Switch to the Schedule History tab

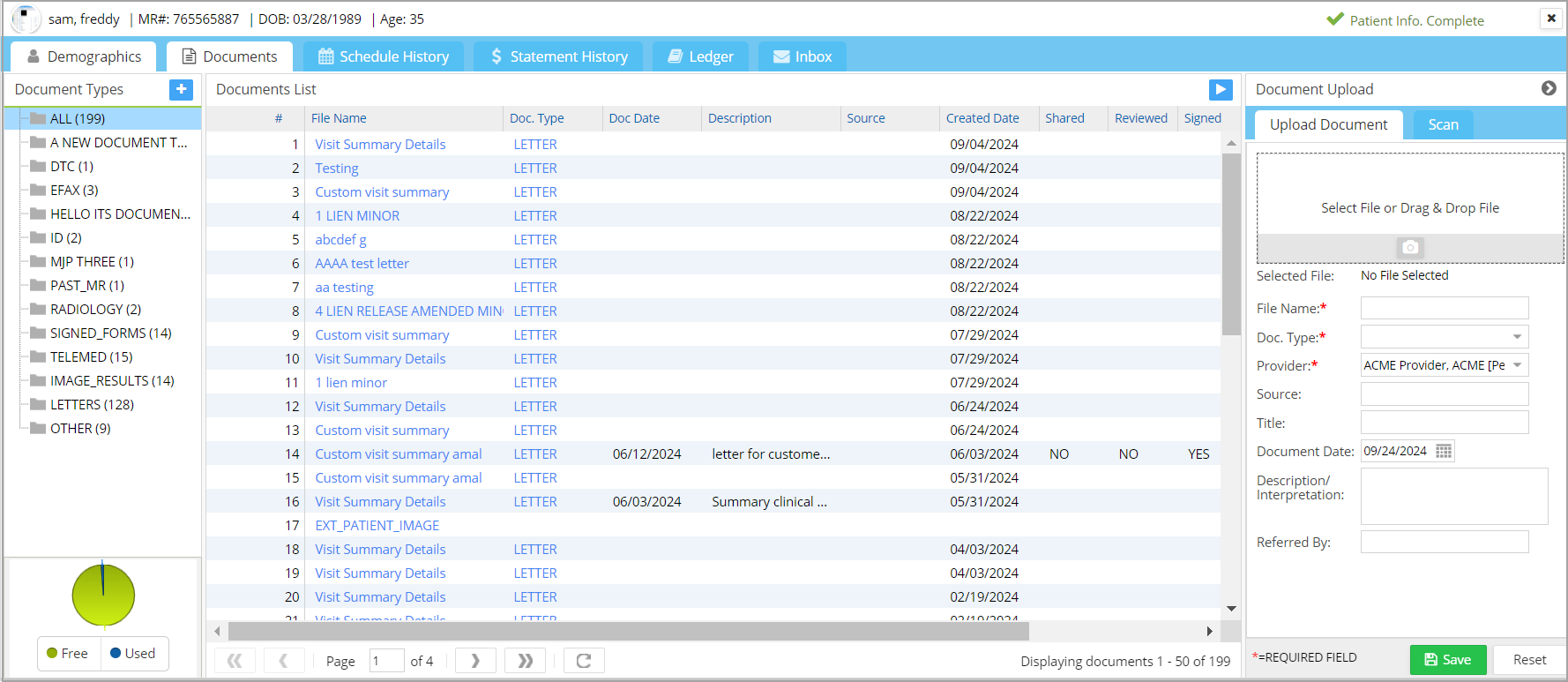click(x=384, y=56)
